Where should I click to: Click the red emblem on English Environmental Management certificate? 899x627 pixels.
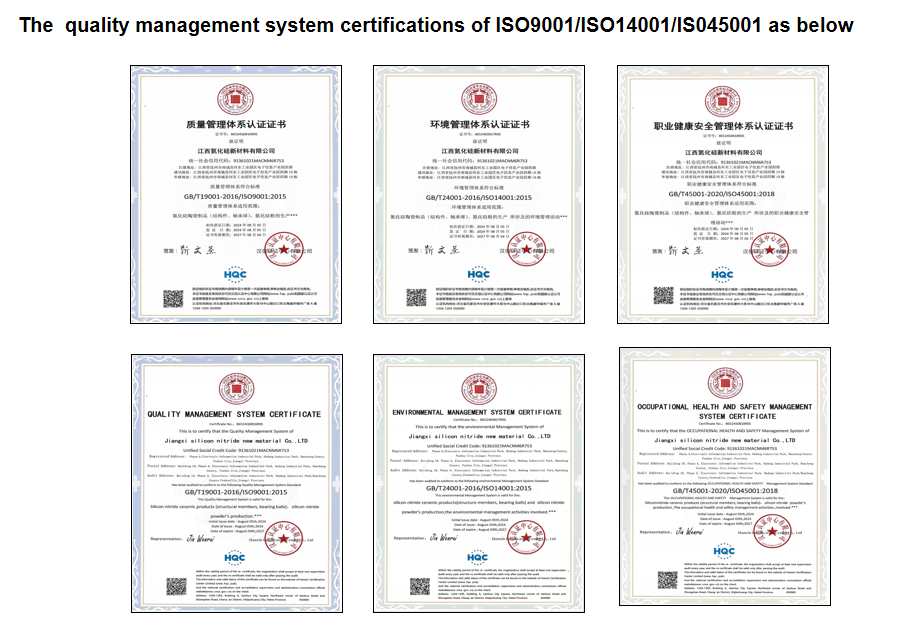479,390
